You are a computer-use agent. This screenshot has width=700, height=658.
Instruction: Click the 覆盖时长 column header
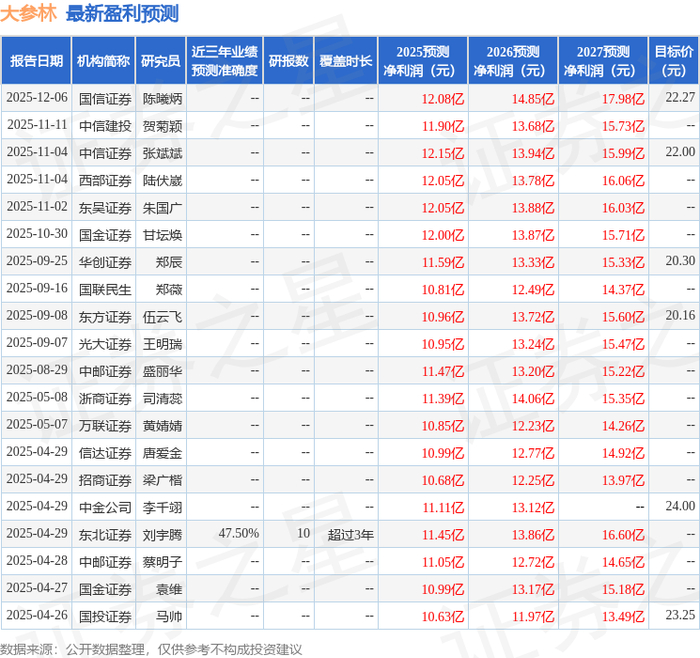[x=346, y=61]
